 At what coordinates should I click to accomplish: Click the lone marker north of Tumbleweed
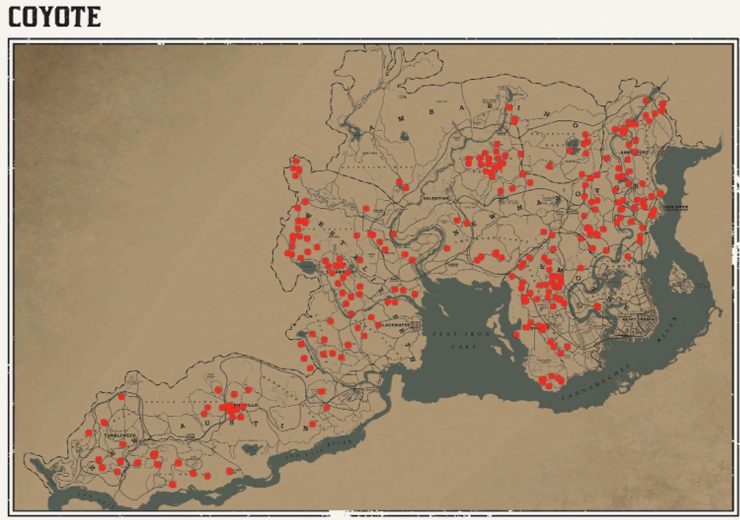tap(122, 396)
